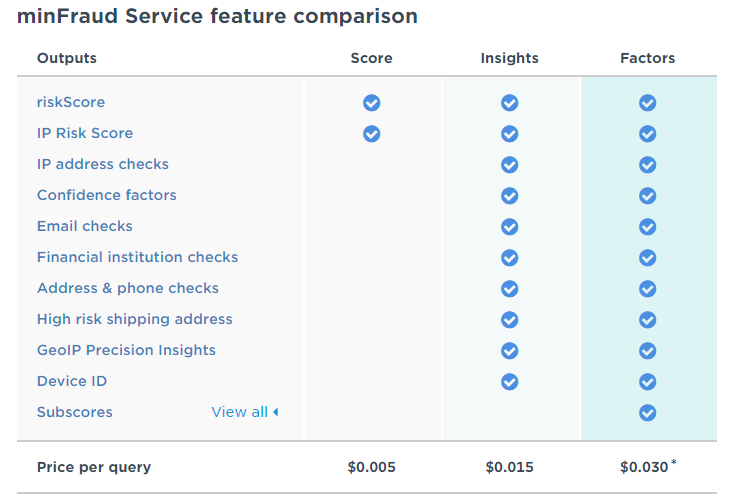Select the Score column header
This screenshot has width=735, height=502.
[371, 58]
